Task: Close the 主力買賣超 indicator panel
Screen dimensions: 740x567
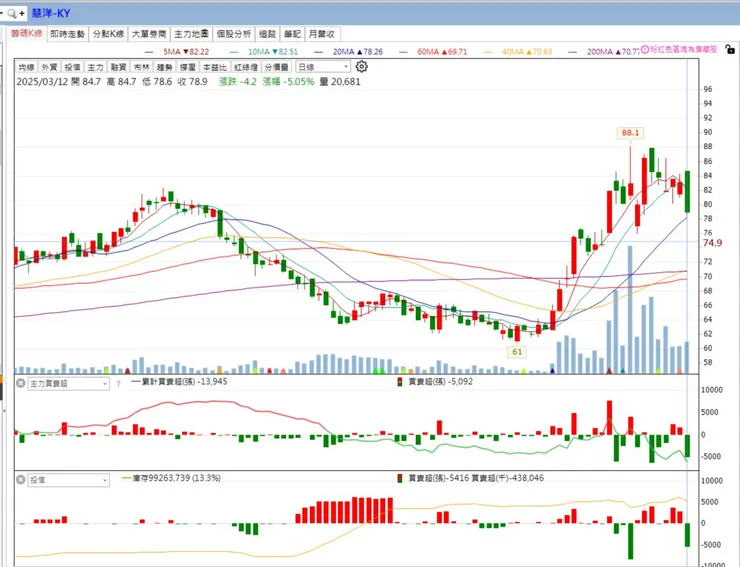Action: point(21,383)
